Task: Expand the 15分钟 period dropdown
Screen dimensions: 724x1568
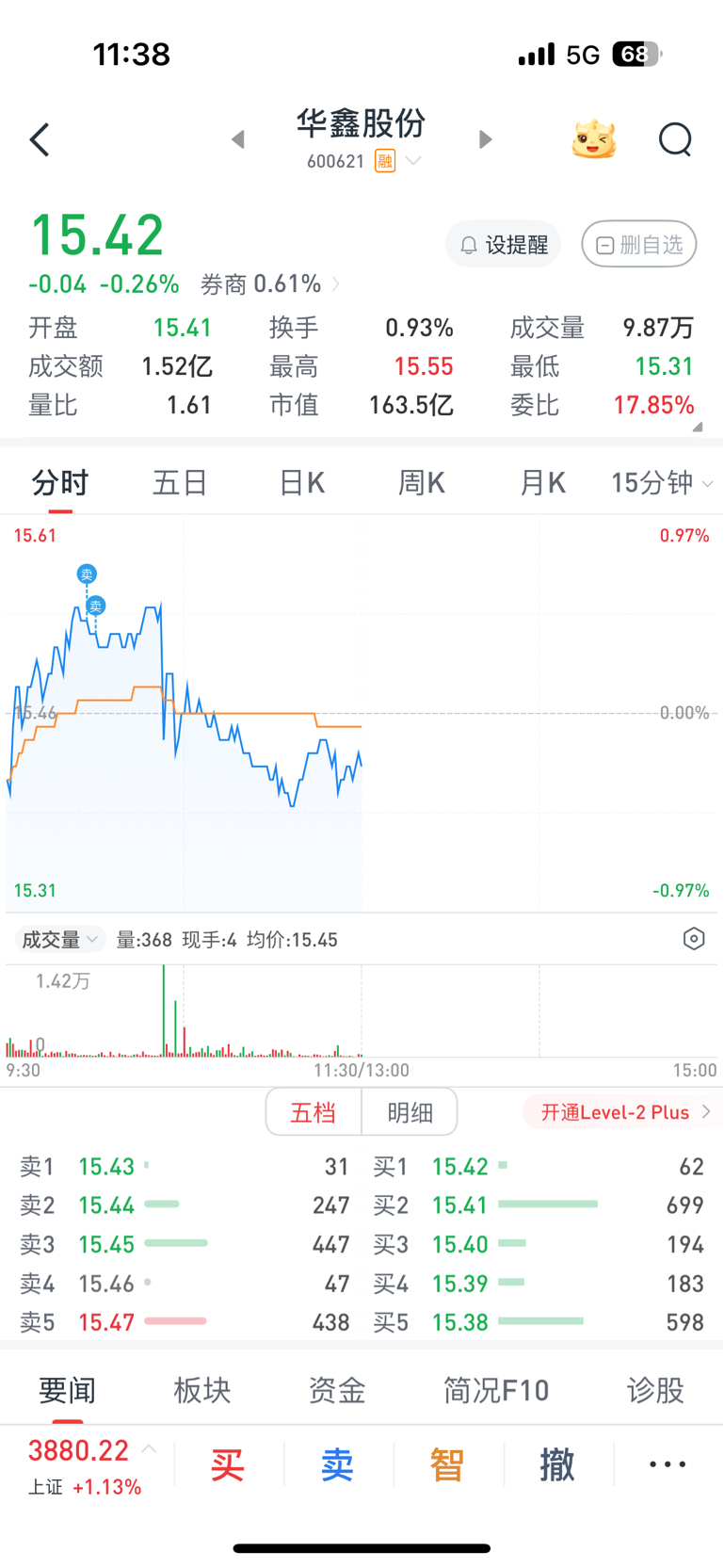Action: pyautogui.click(x=661, y=483)
